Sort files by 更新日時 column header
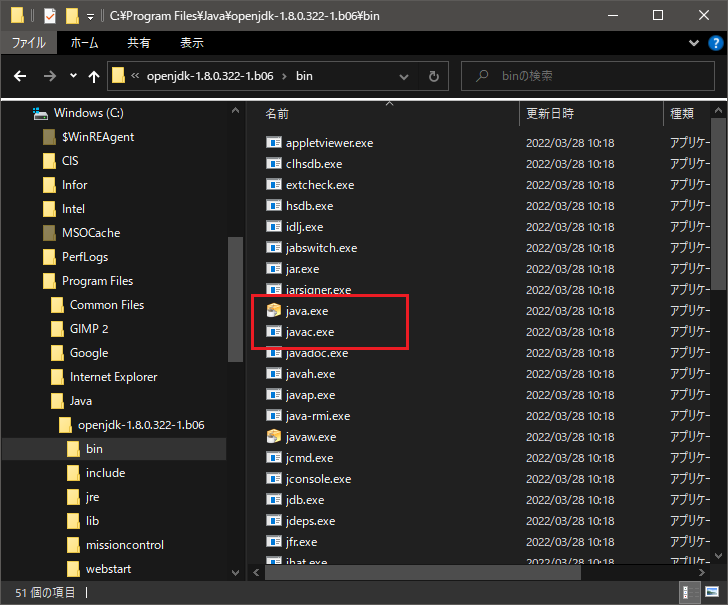 (x=551, y=114)
